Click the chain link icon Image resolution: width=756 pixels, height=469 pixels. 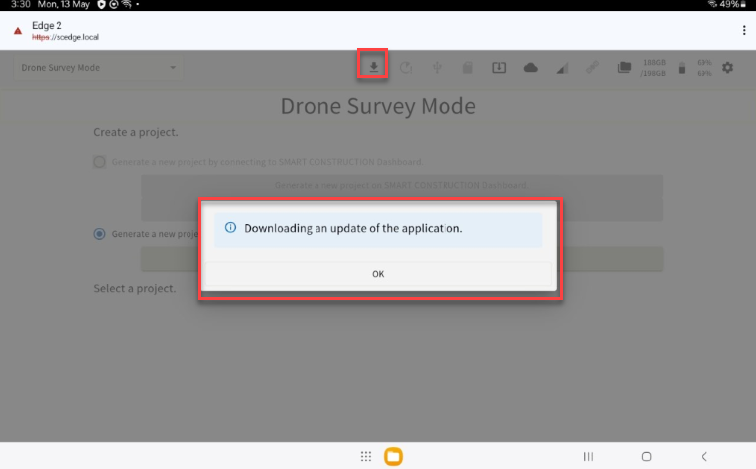point(593,67)
